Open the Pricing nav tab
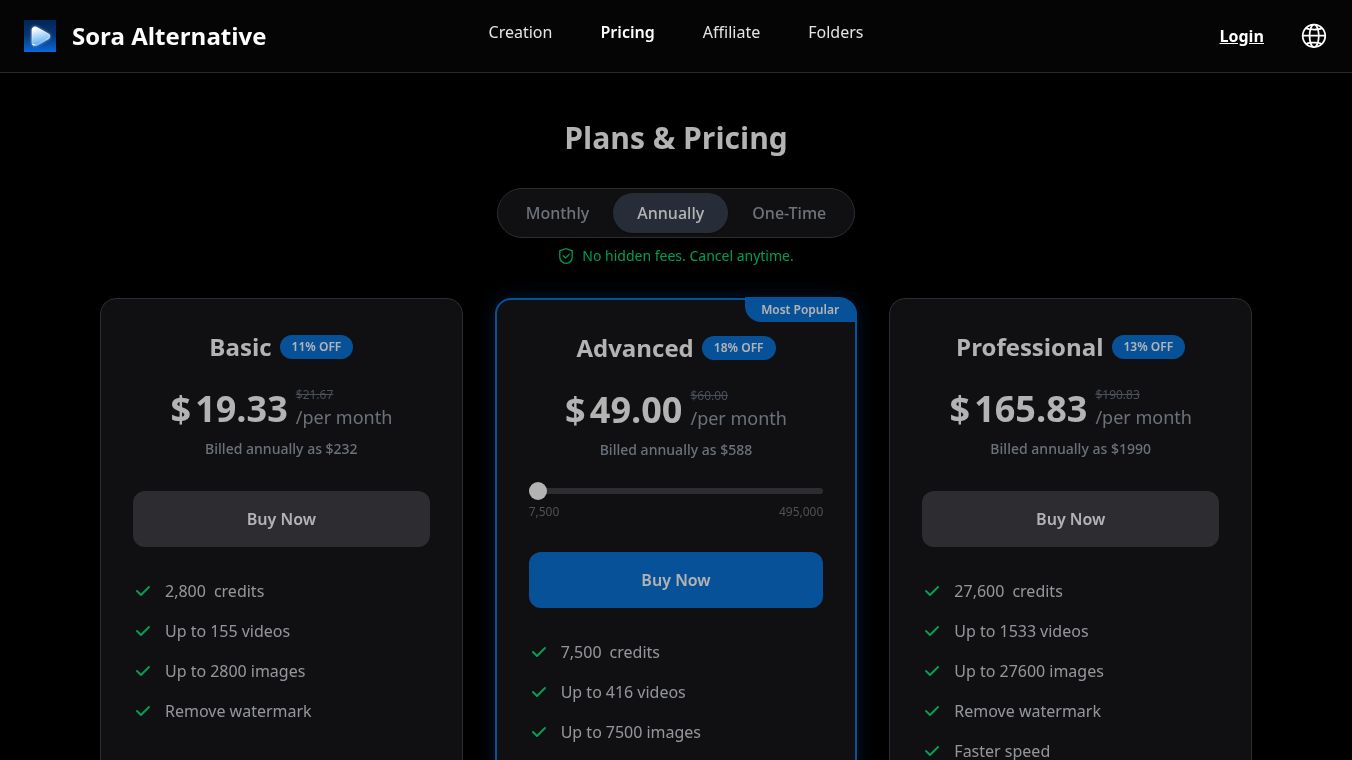 coord(627,32)
